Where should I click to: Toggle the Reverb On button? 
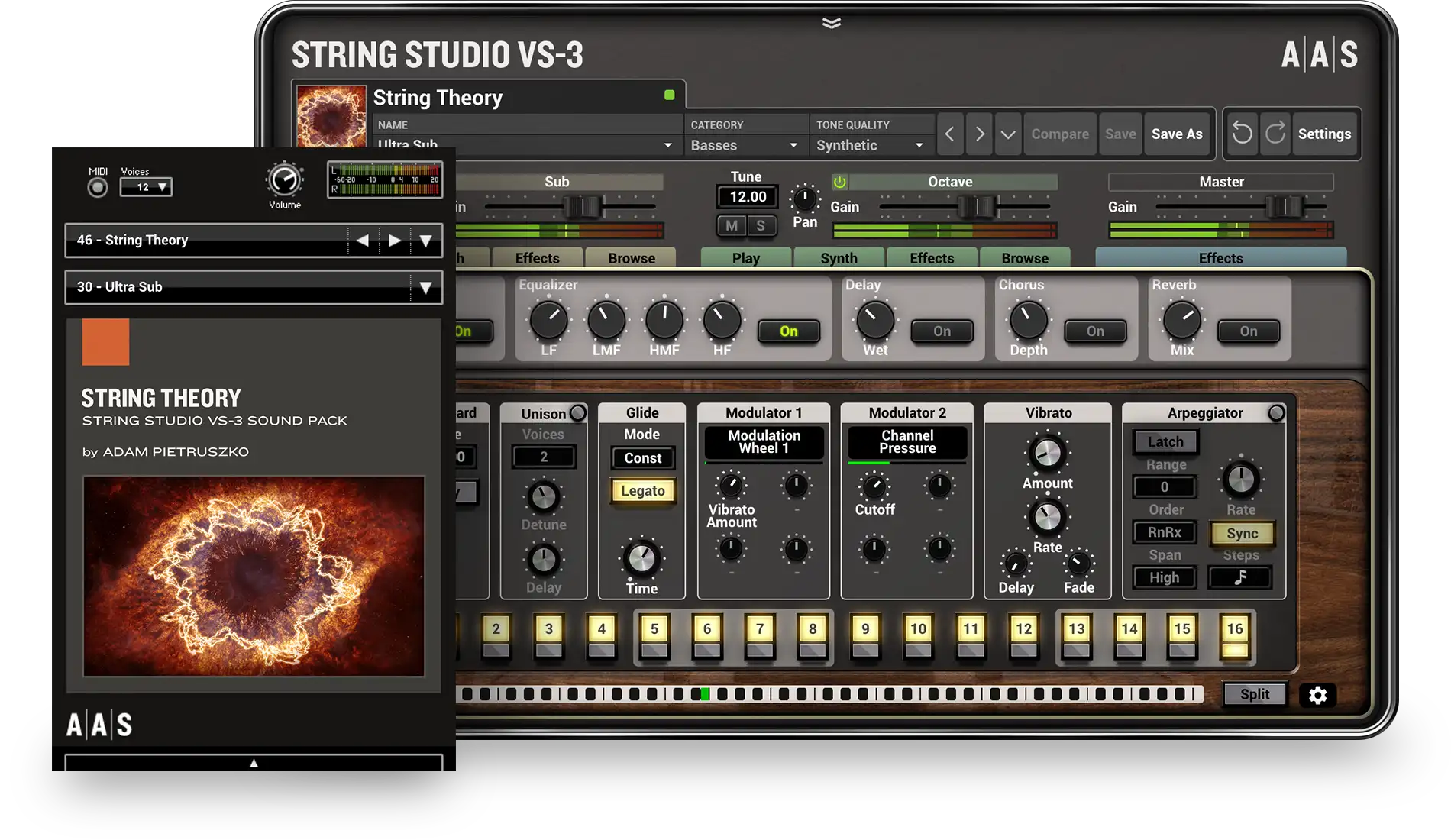click(x=1249, y=331)
